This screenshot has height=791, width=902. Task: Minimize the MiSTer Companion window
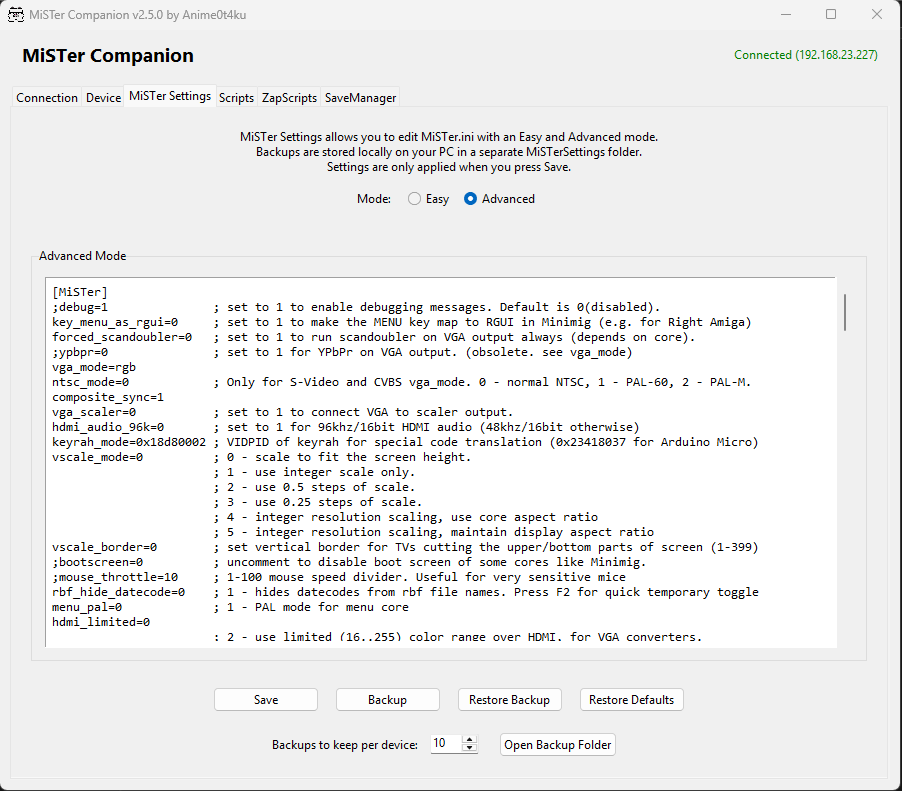pos(786,14)
